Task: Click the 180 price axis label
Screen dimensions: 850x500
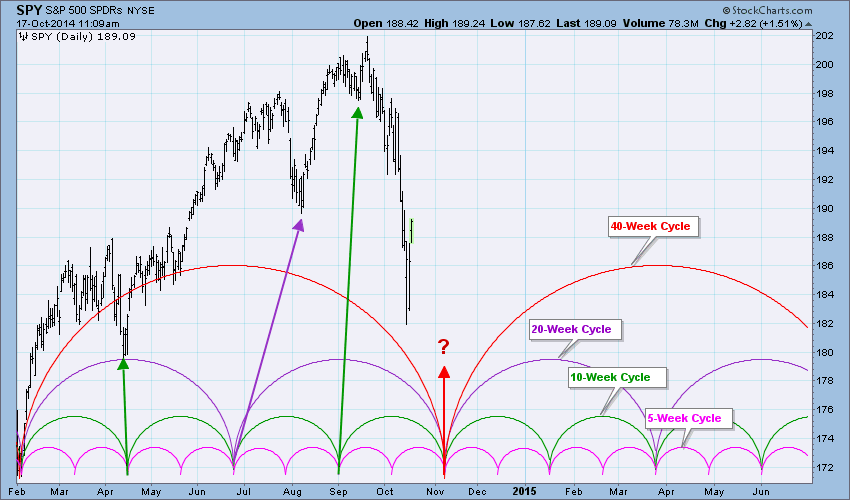Action: tap(825, 352)
